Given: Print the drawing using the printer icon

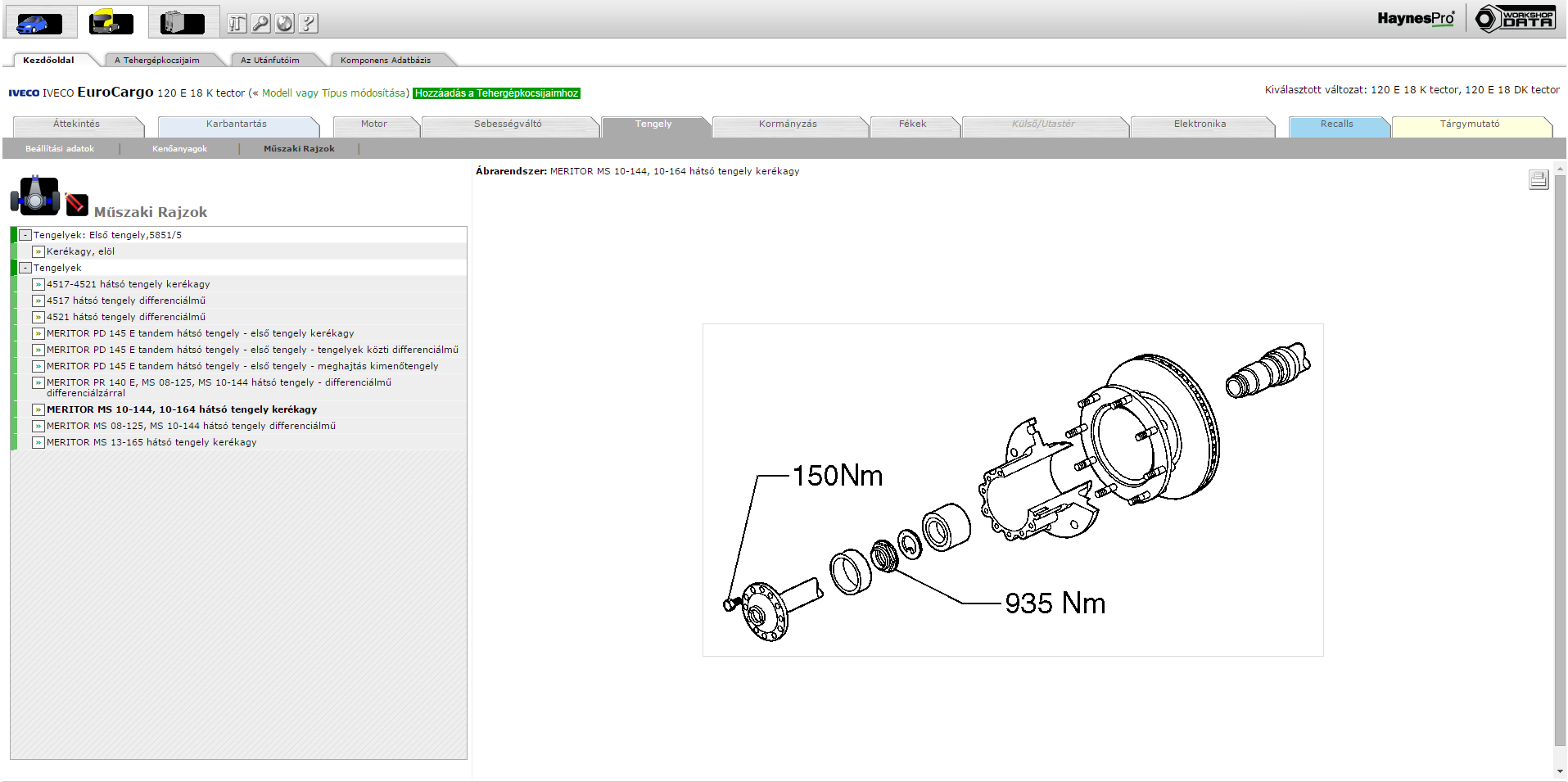Looking at the screenshot, I should coord(1538,180).
